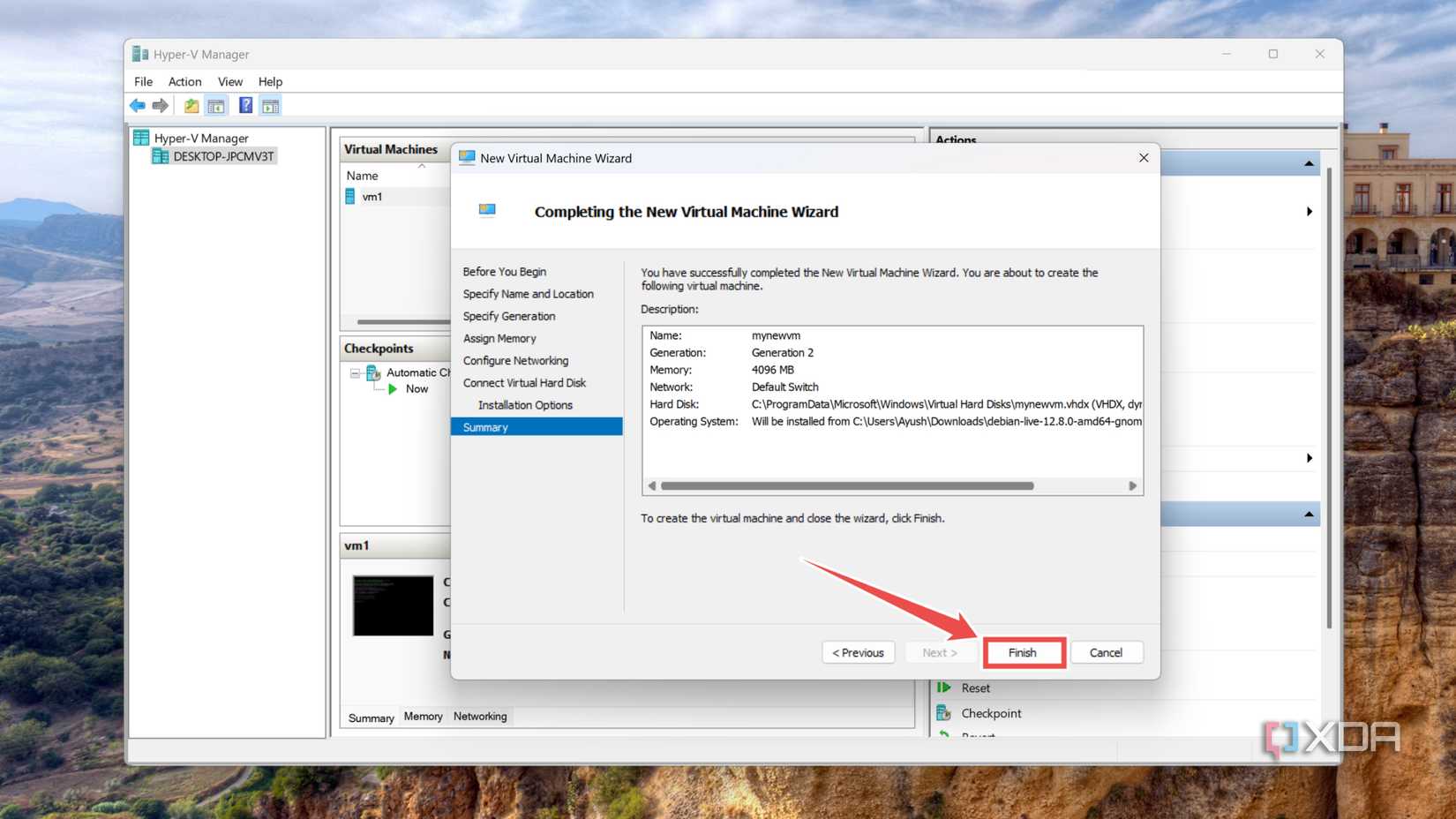Select Specify Generation in the wizard sidebar
This screenshot has width=1456, height=819.
tap(509, 316)
